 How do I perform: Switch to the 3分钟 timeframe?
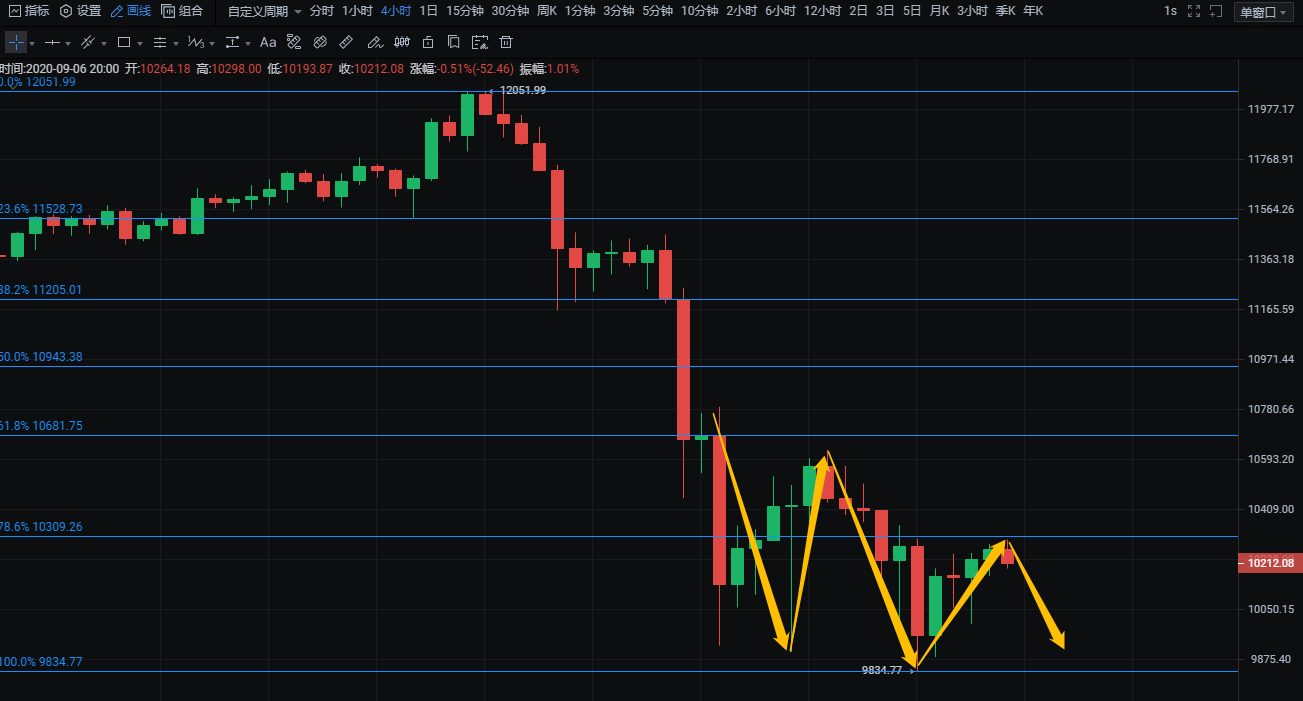point(619,11)
